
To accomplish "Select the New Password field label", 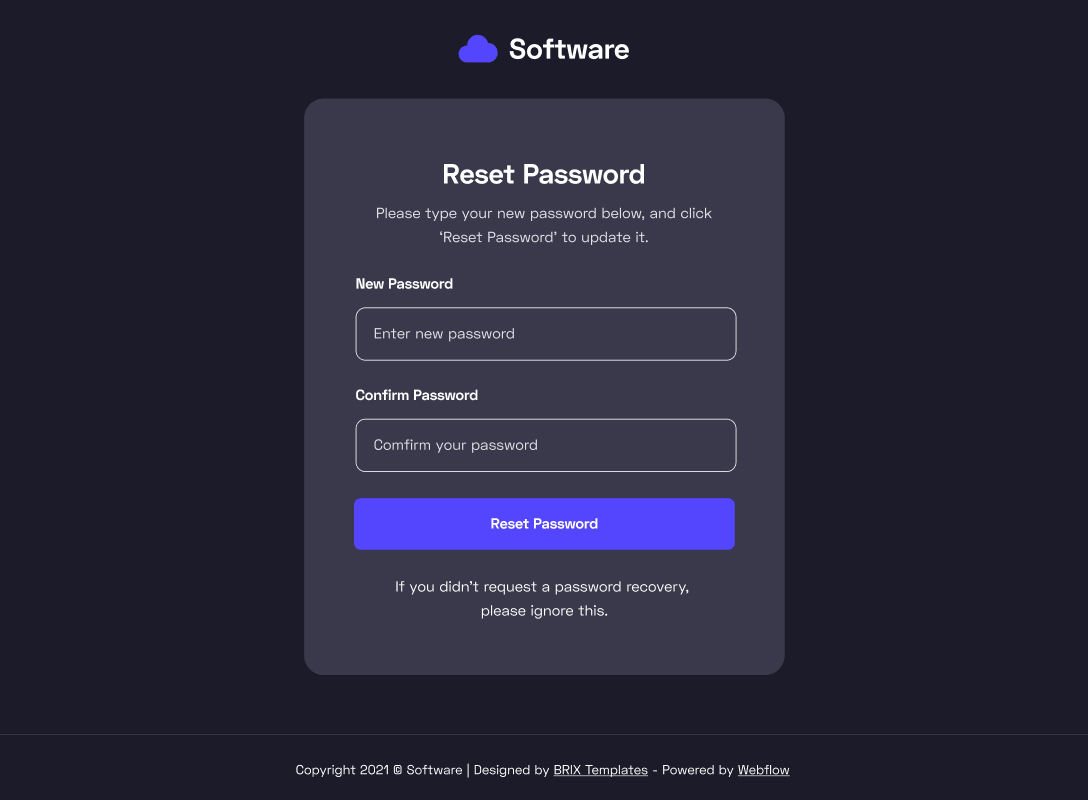I will pos(404,284).
